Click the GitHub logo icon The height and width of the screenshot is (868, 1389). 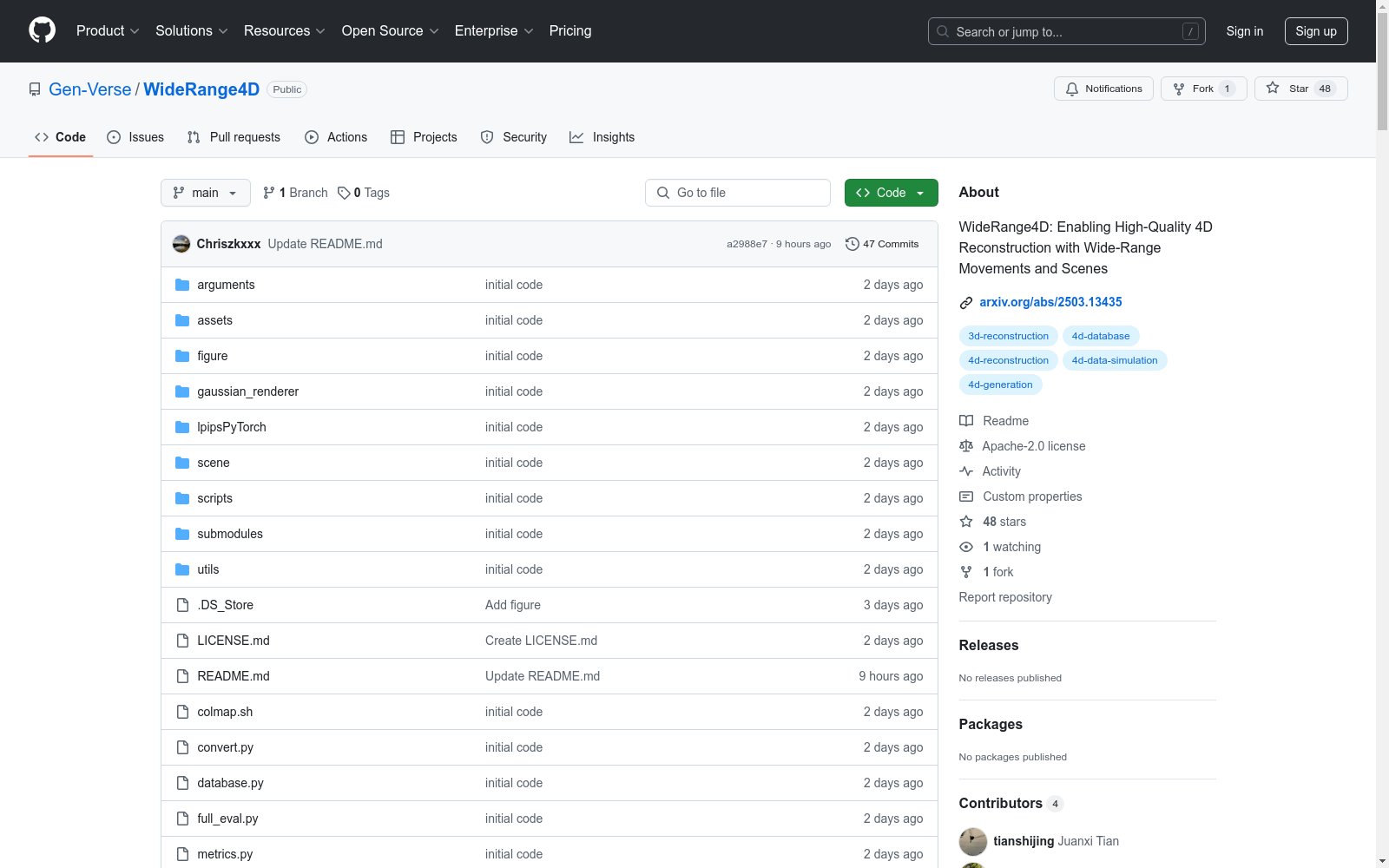point(42,30)
